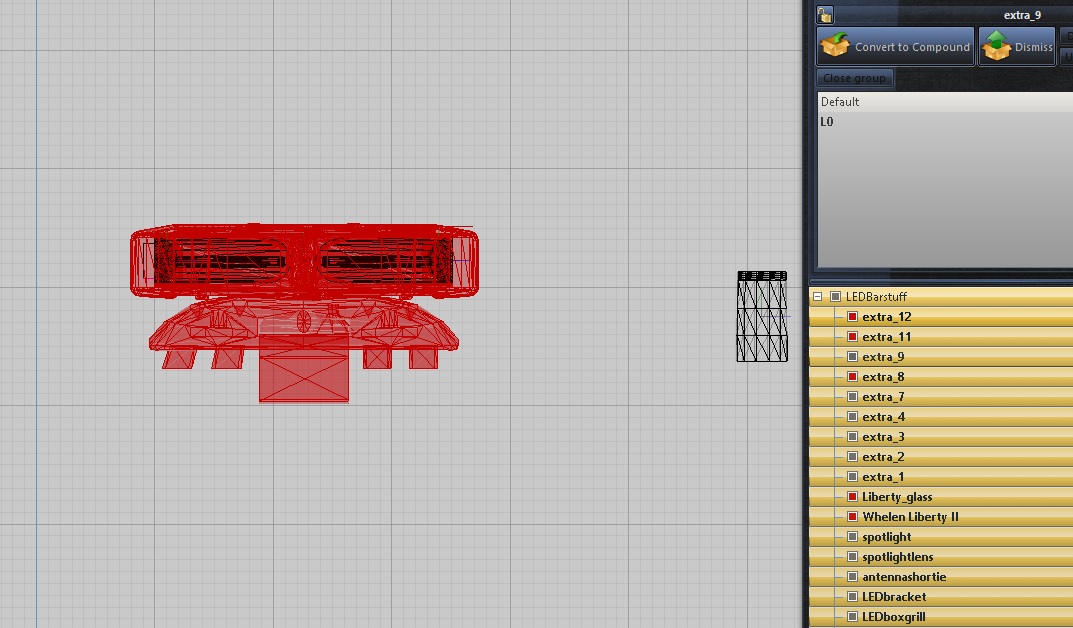Click the Dismiss button
This screenshot has height=628, width=1073.
(x=1017, y=47)
